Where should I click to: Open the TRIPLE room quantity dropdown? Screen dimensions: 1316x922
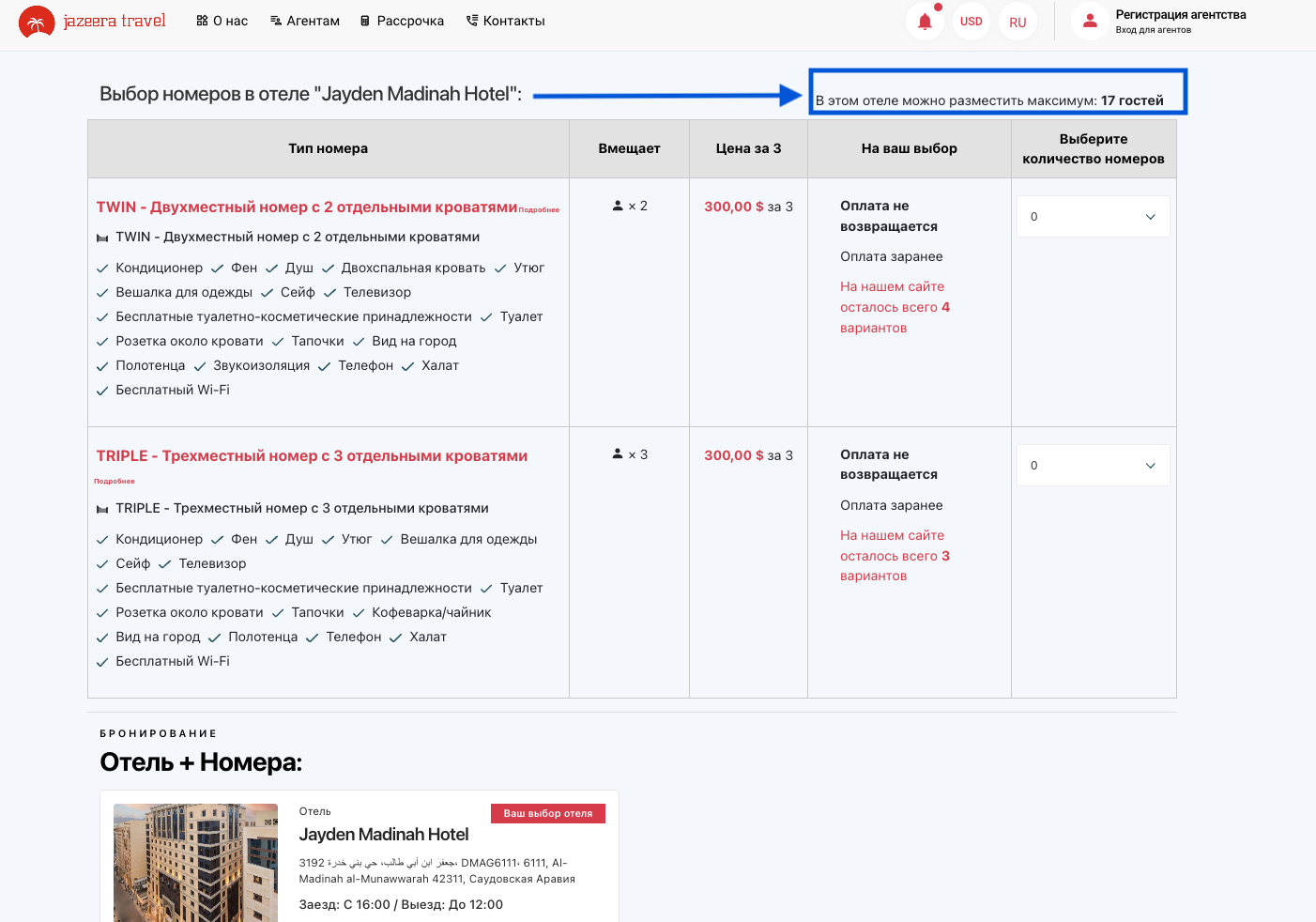[x=1093, y=466]
